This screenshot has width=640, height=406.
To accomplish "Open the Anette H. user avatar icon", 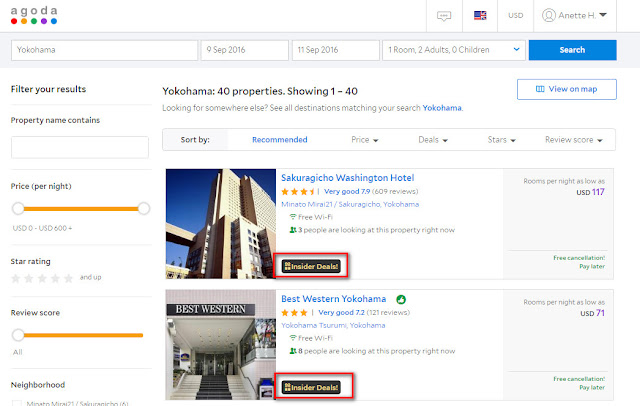I will [549, 16].
